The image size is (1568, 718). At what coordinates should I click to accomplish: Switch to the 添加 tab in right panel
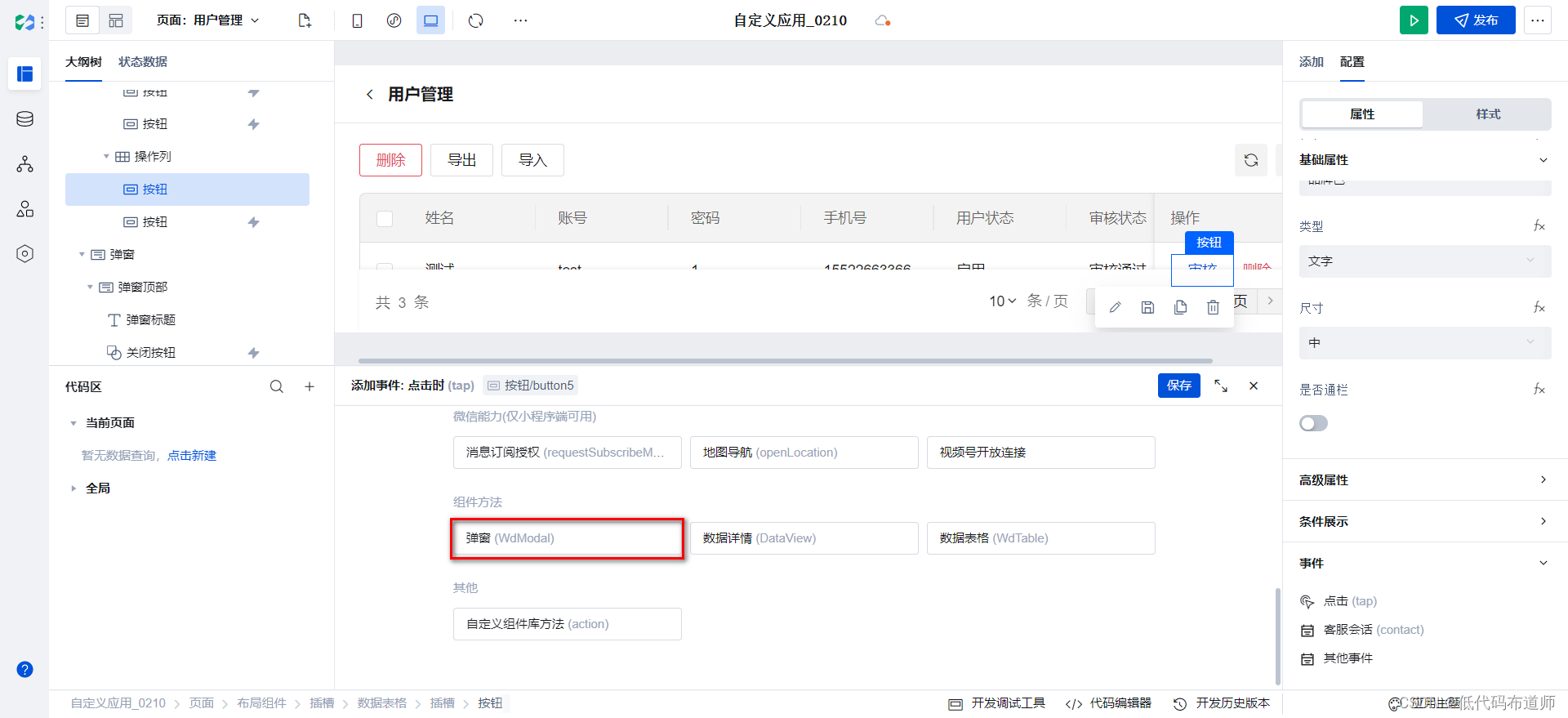[1312, 62]
